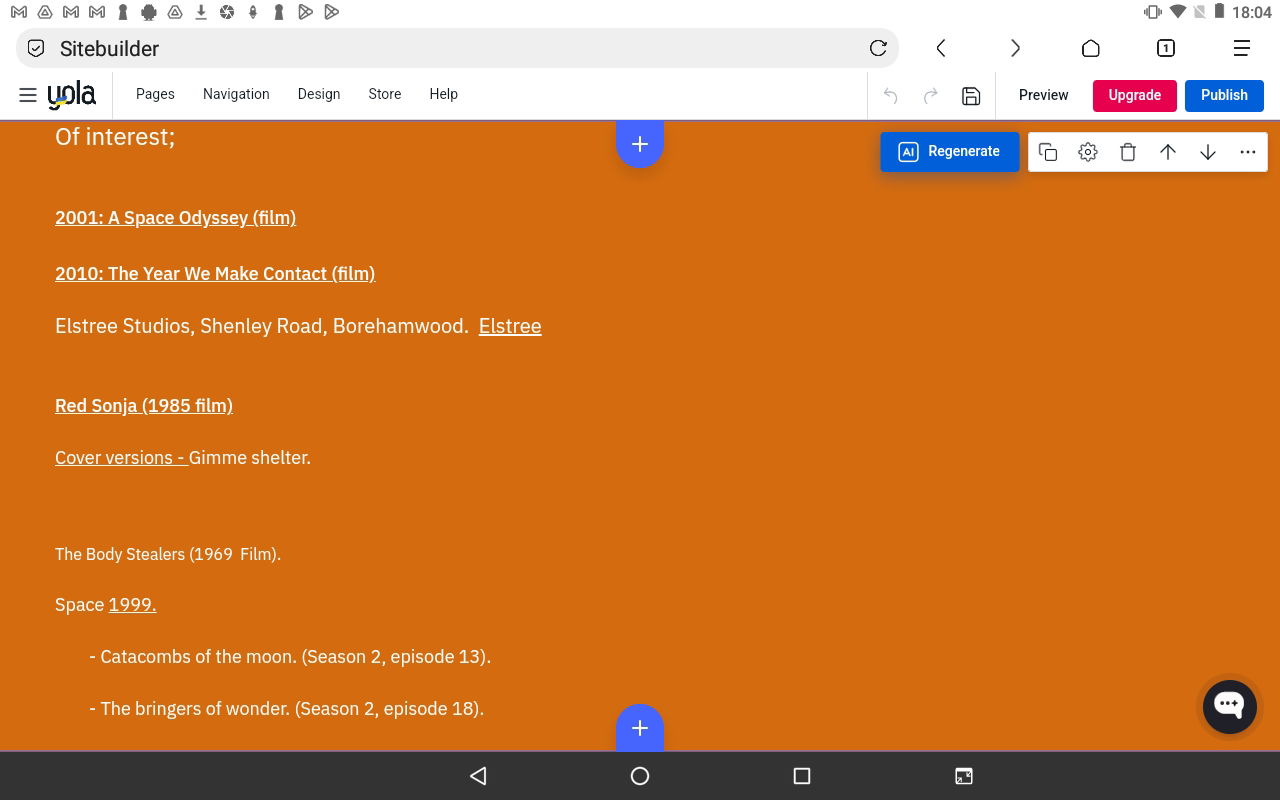Tap the Android home button
The image size is (1280, 800).
(x=640, y=776)
